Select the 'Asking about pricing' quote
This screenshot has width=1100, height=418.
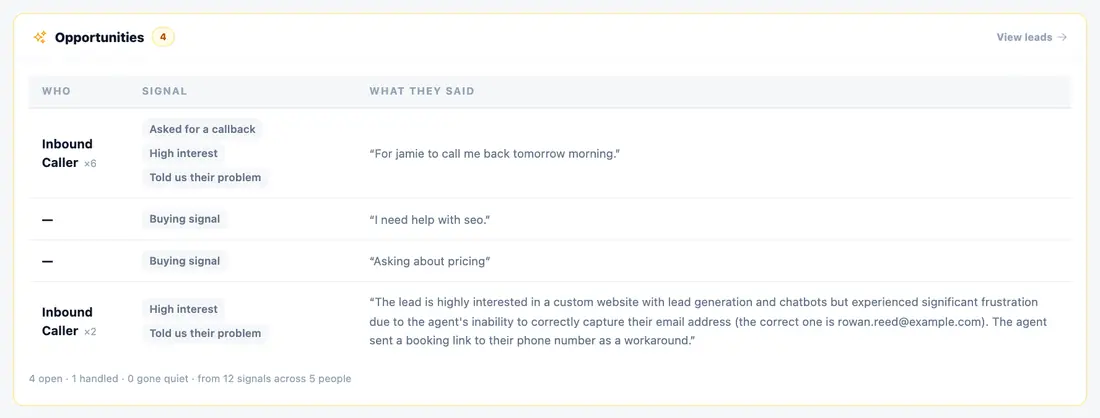[x=429, y=261]
